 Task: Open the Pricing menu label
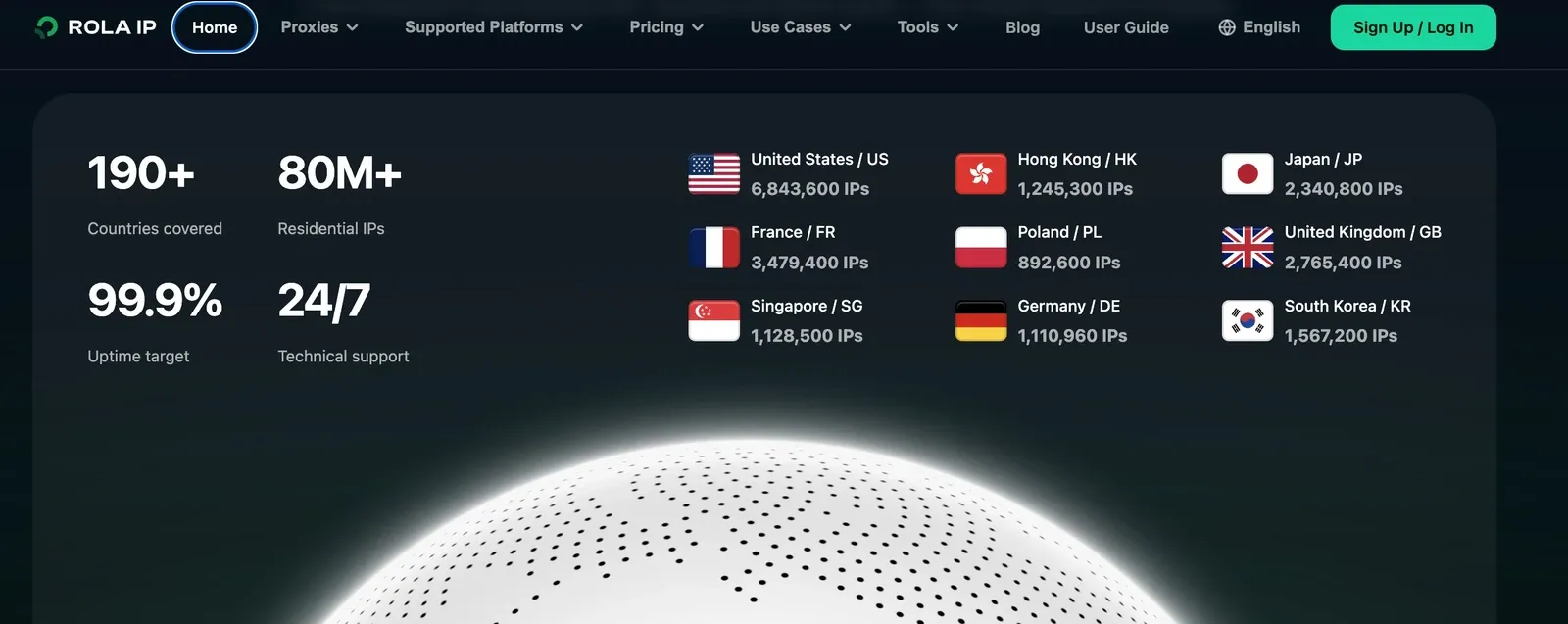657,27
